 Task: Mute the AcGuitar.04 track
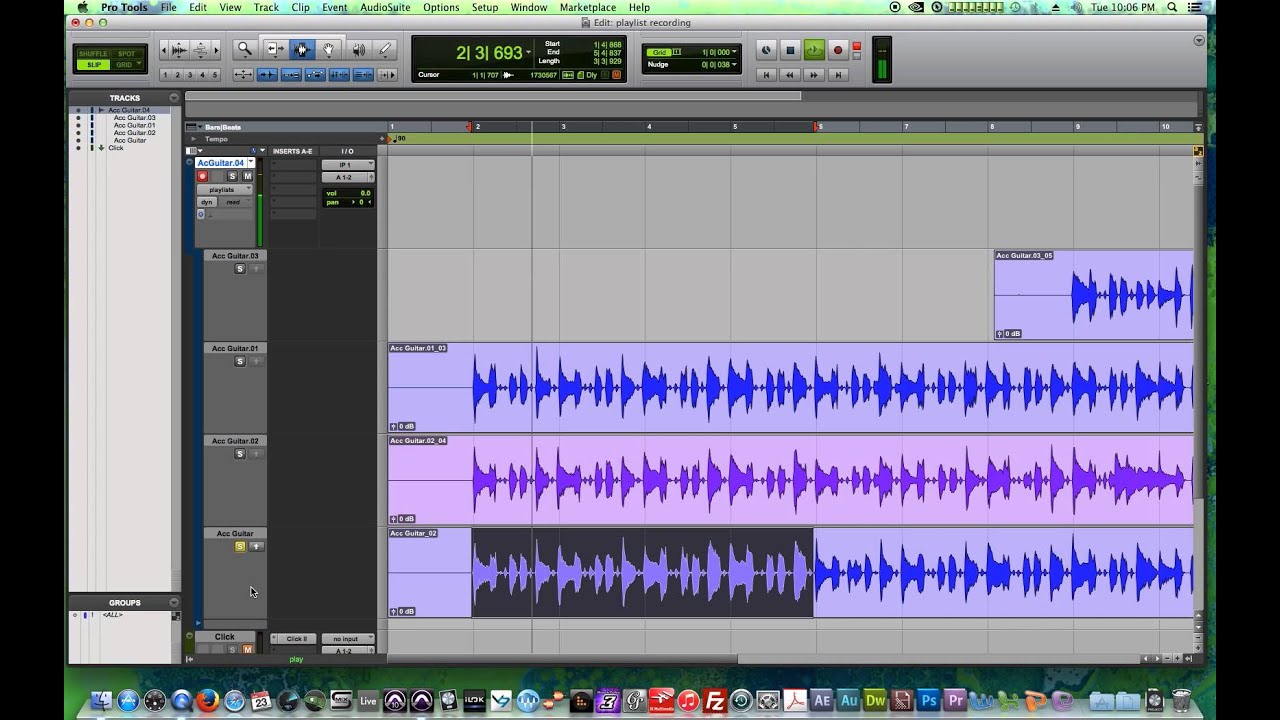247,176
